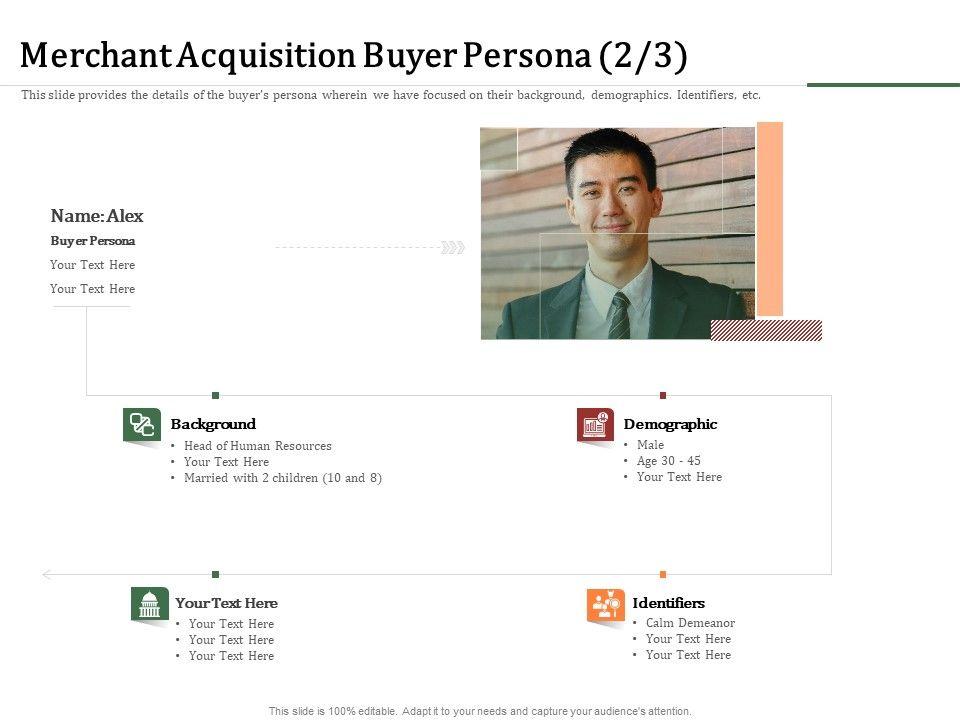
Task: Select the 'Age 30 - 45' bullet
Action: 668,461
